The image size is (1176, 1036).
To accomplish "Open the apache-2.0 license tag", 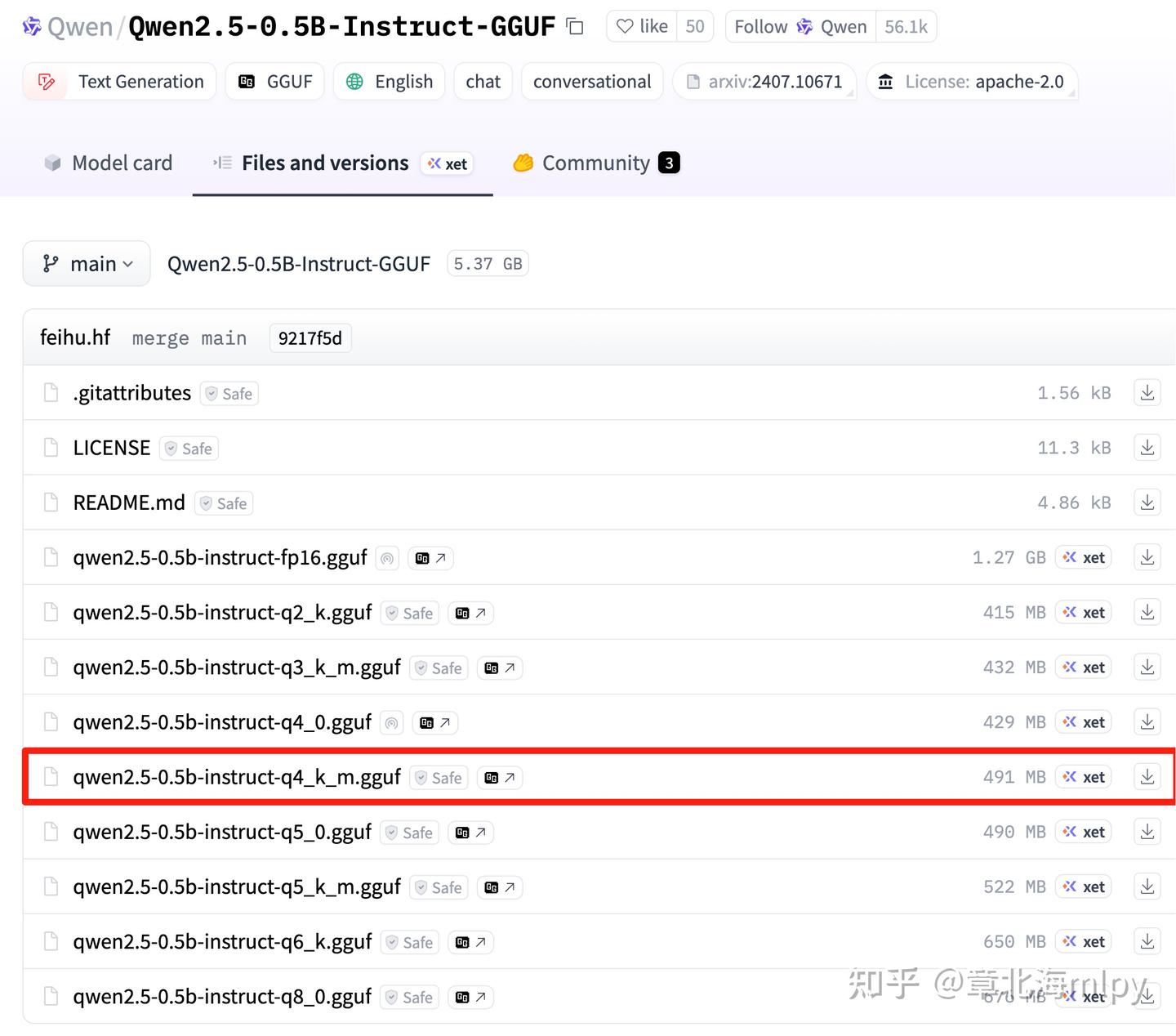I will 972,82.
